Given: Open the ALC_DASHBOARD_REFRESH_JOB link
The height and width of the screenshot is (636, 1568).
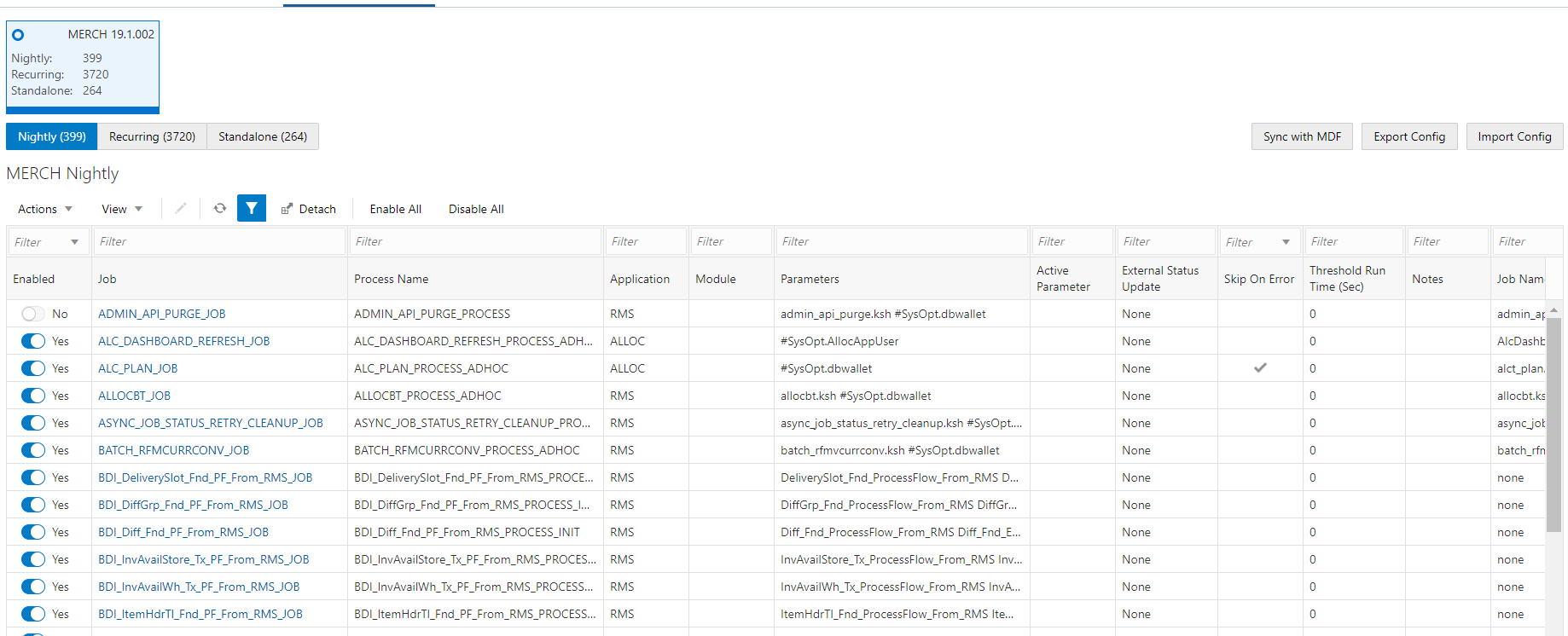Looking at the screenshot, I should pos(183,341).
